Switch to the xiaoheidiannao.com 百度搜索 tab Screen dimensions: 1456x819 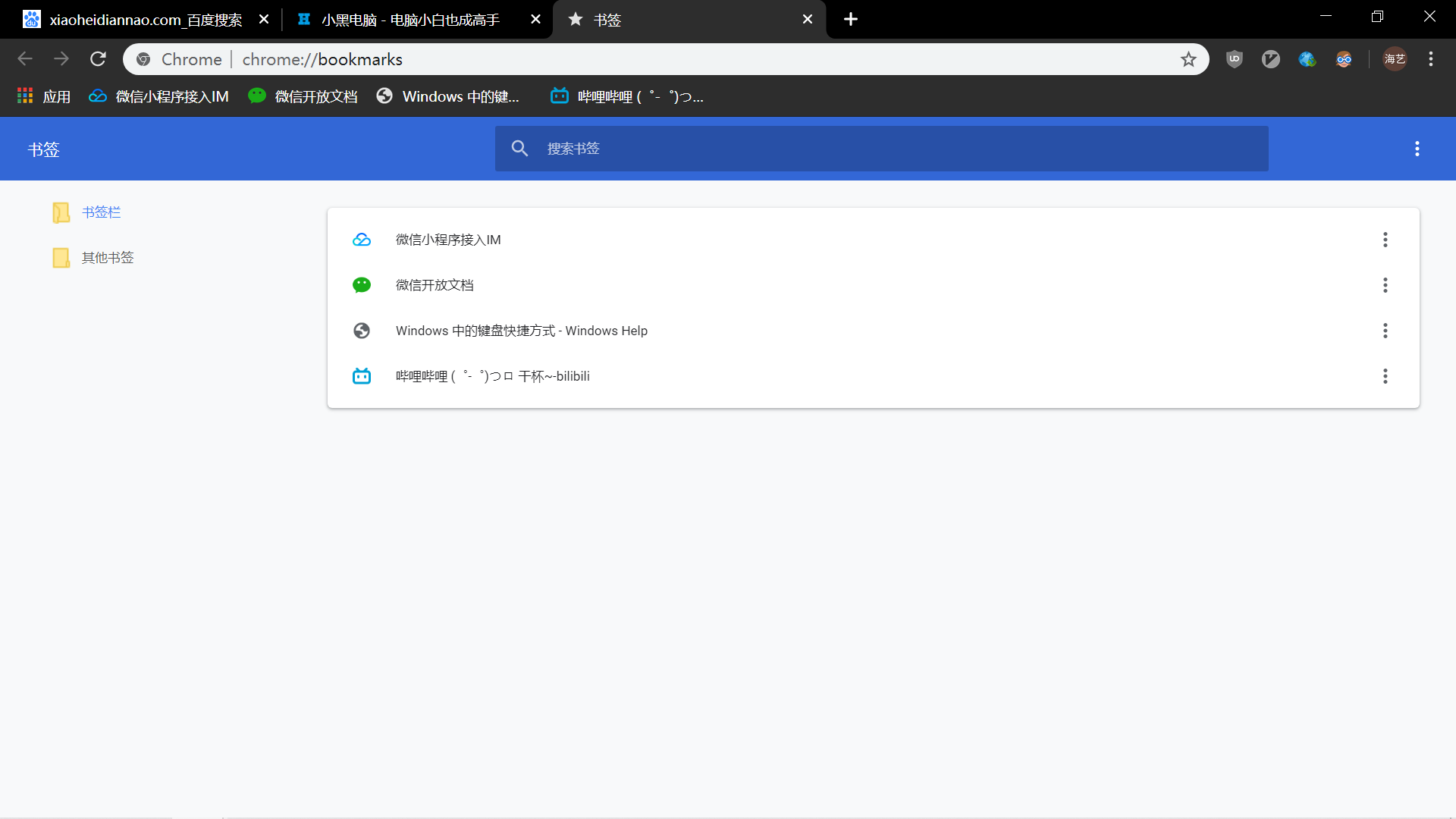tap(144, 20)
